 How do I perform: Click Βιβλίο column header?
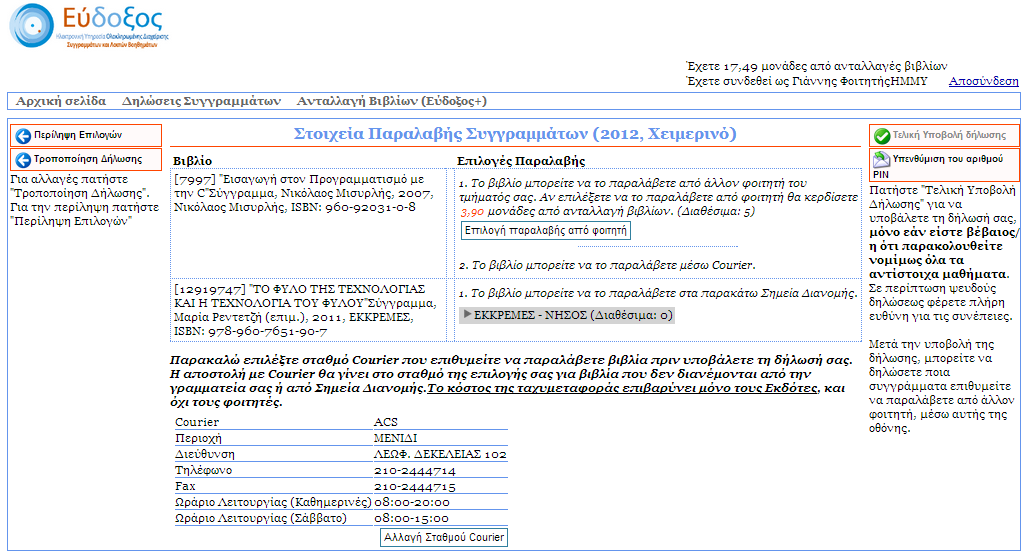(192, 161)
